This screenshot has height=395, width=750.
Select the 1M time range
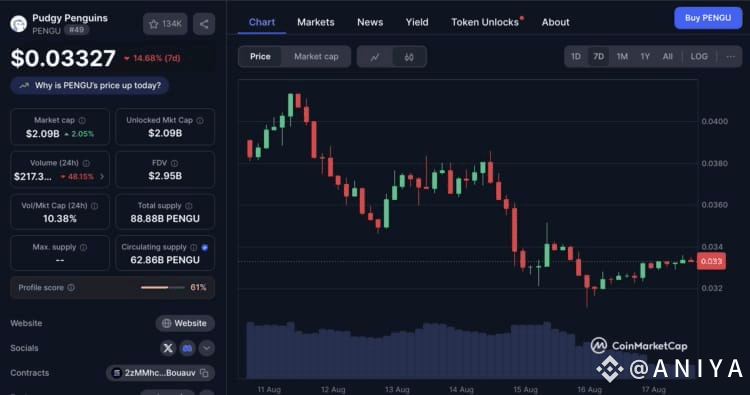coord(622,56)
